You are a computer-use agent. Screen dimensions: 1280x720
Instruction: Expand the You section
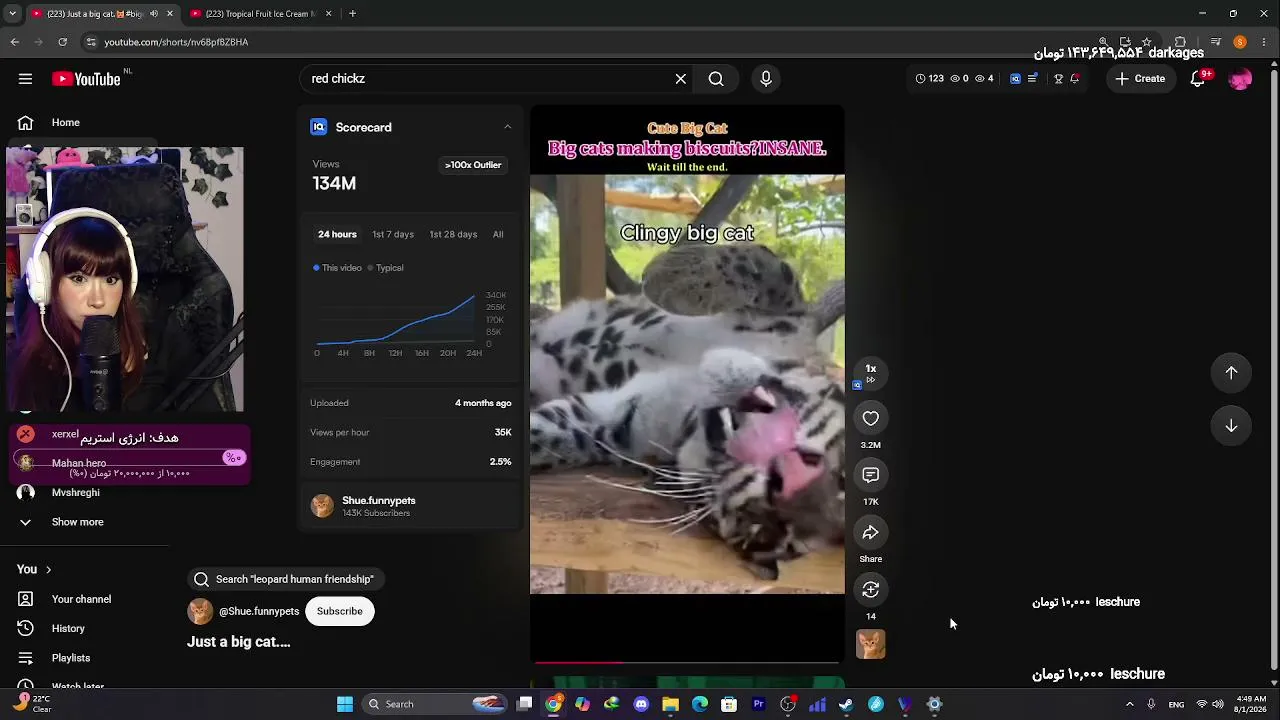[x=34, y=569]
